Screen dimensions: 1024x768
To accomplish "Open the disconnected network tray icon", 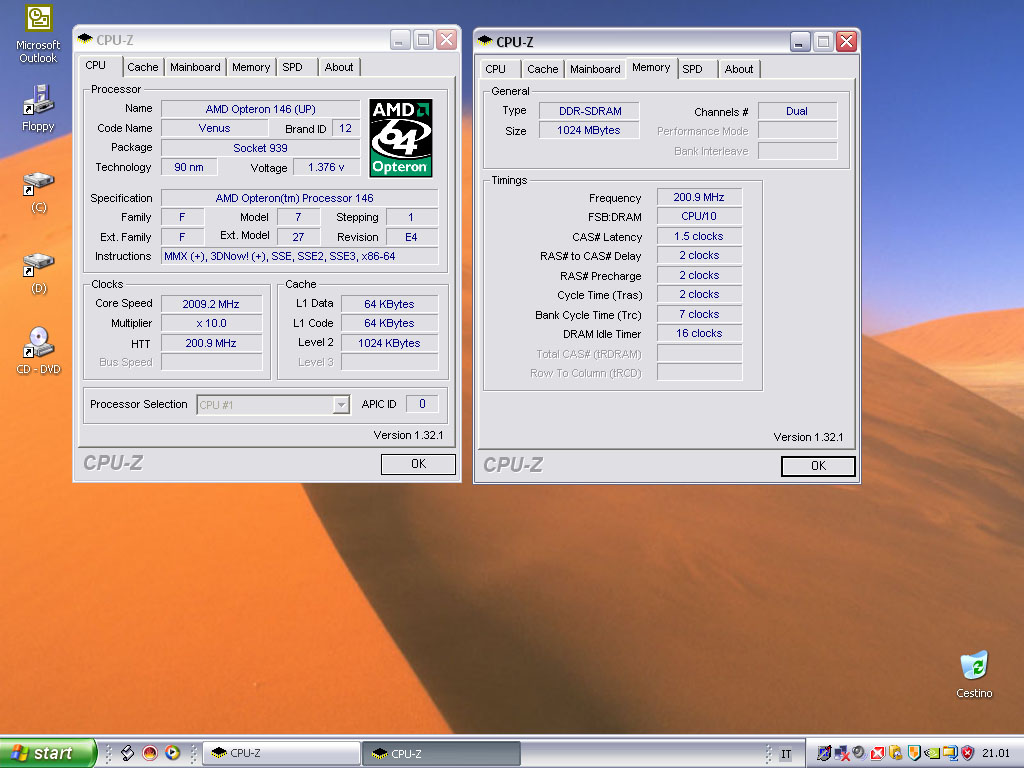I will [842, 754].
